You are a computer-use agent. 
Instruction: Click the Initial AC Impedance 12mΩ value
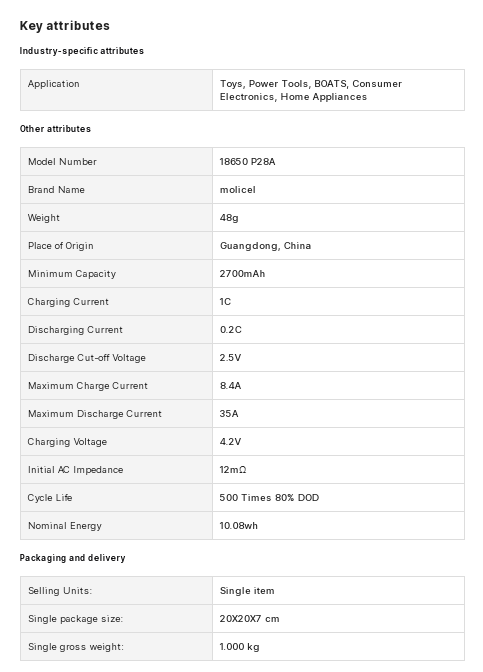pos(233,470)
